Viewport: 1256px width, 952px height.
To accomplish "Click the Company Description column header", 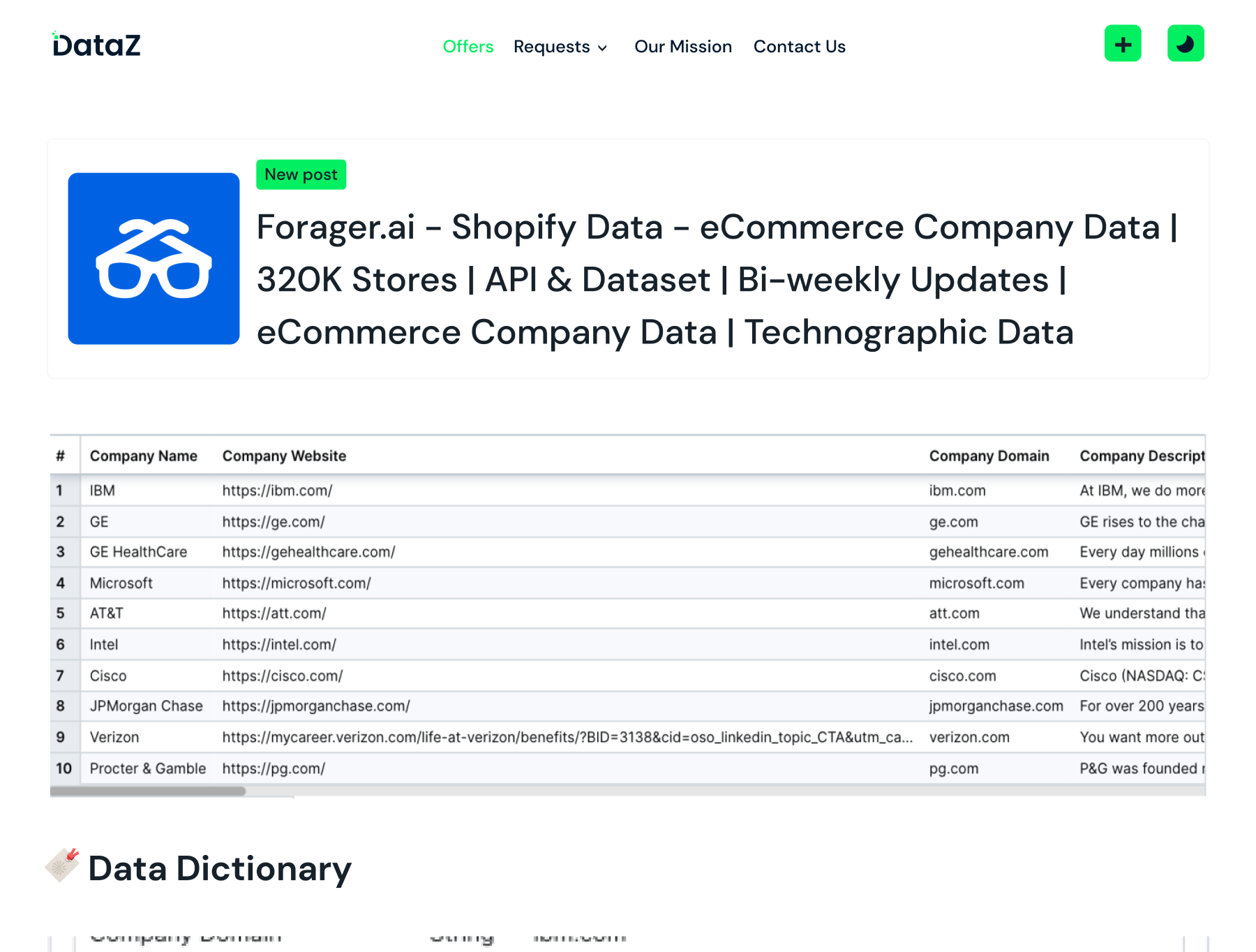I will pyautogui.click(x=1142, y=456).
